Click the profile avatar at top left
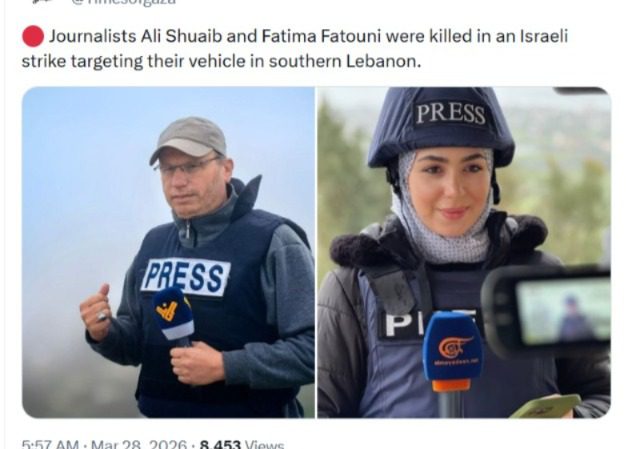Screen dimensions: 626x449 click(x=42, y=2)
